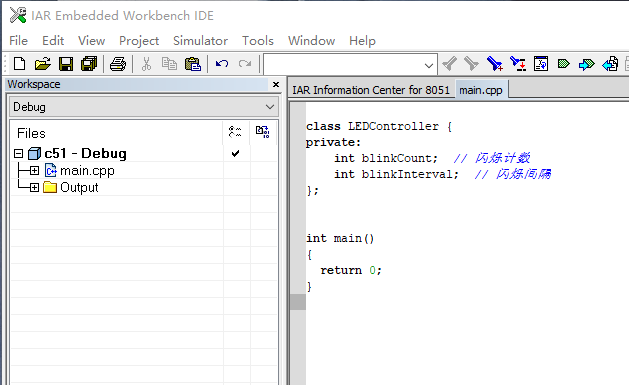This screenshot has width=629, height=385.
Task: Click the main.cpp file icon in workspace
Action: tap(51, 170)
